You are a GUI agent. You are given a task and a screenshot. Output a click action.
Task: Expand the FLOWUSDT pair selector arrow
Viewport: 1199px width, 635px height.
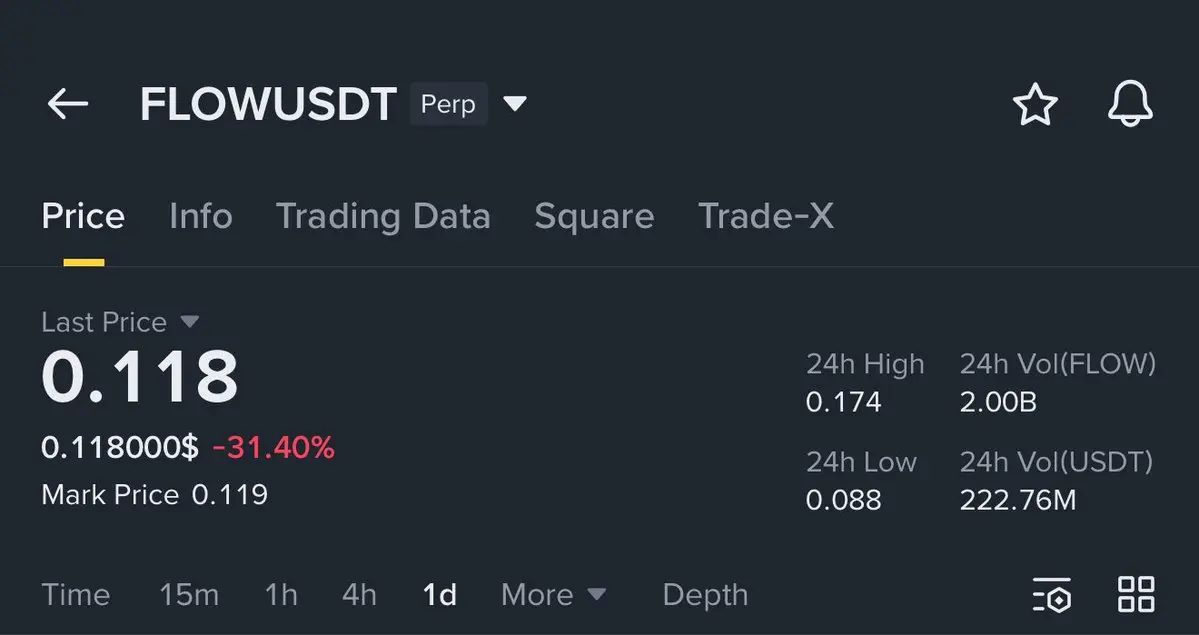[514, 104]
